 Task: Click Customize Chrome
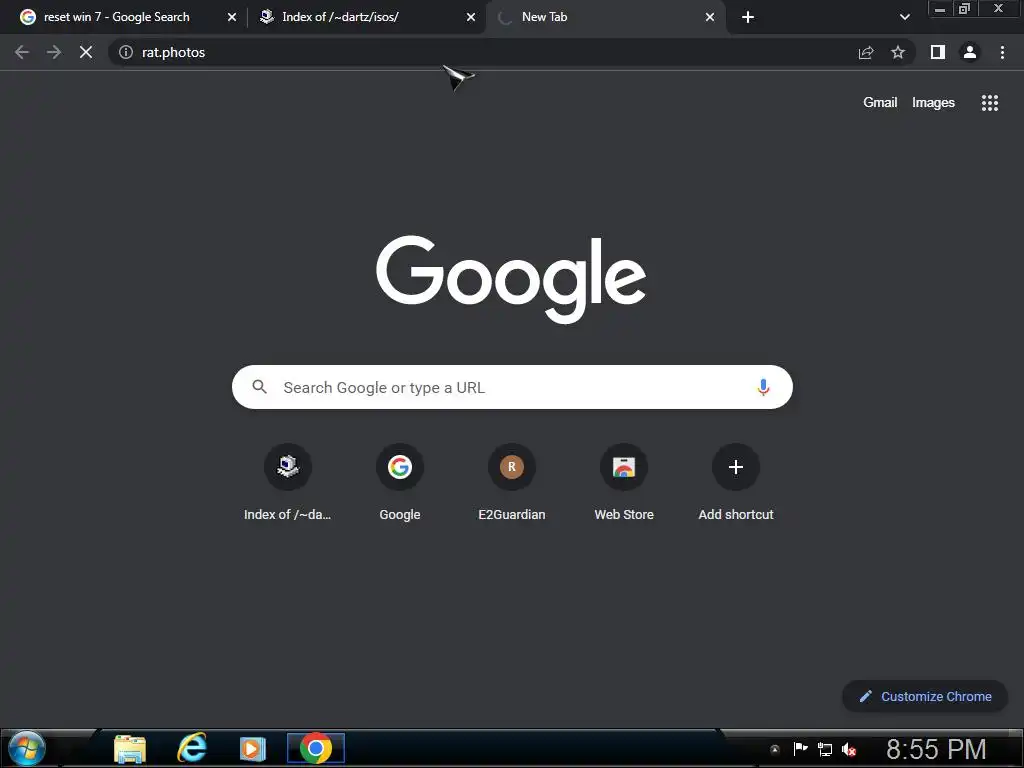tap(925, 696)
